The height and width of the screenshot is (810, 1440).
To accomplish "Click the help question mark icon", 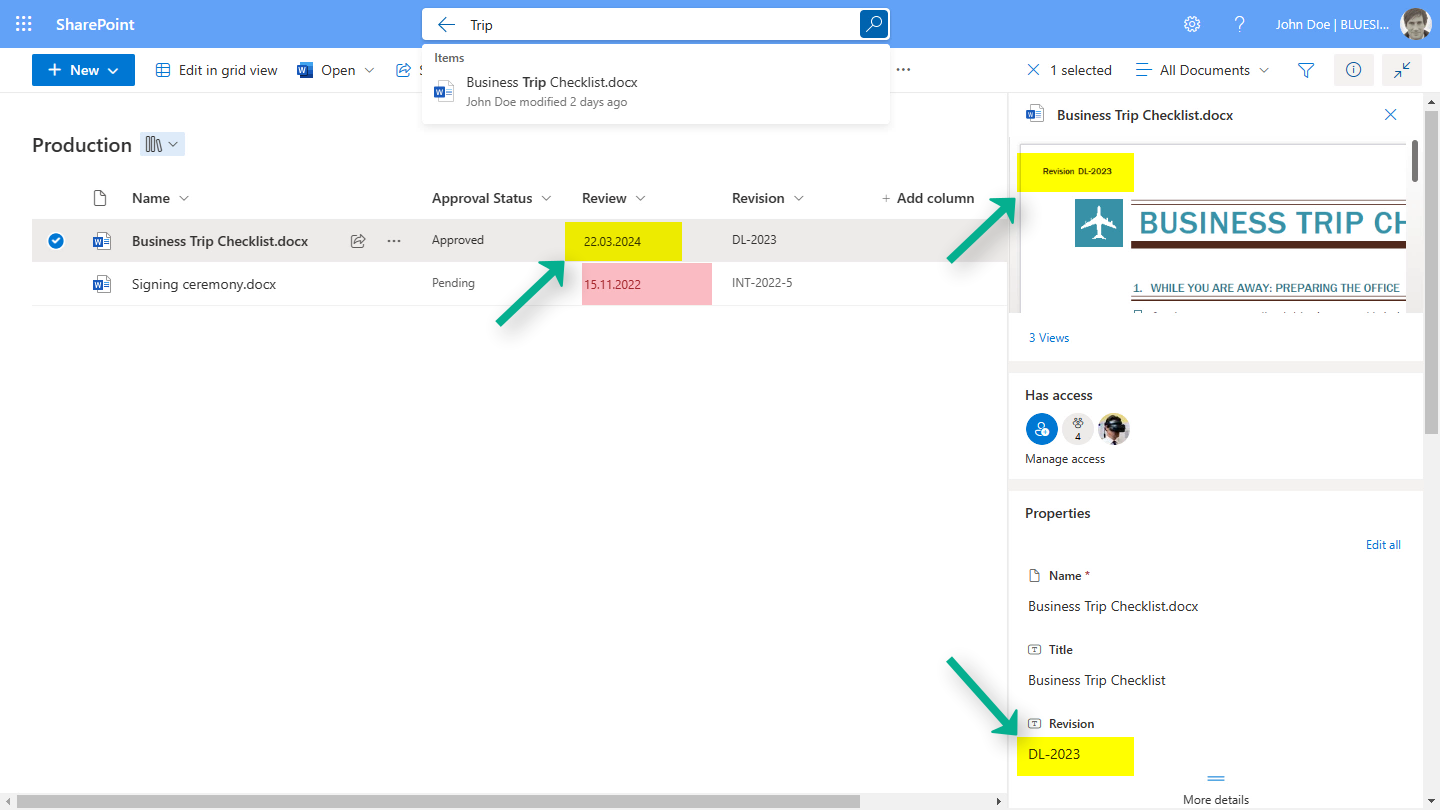I will click(x=1239, y=23).
